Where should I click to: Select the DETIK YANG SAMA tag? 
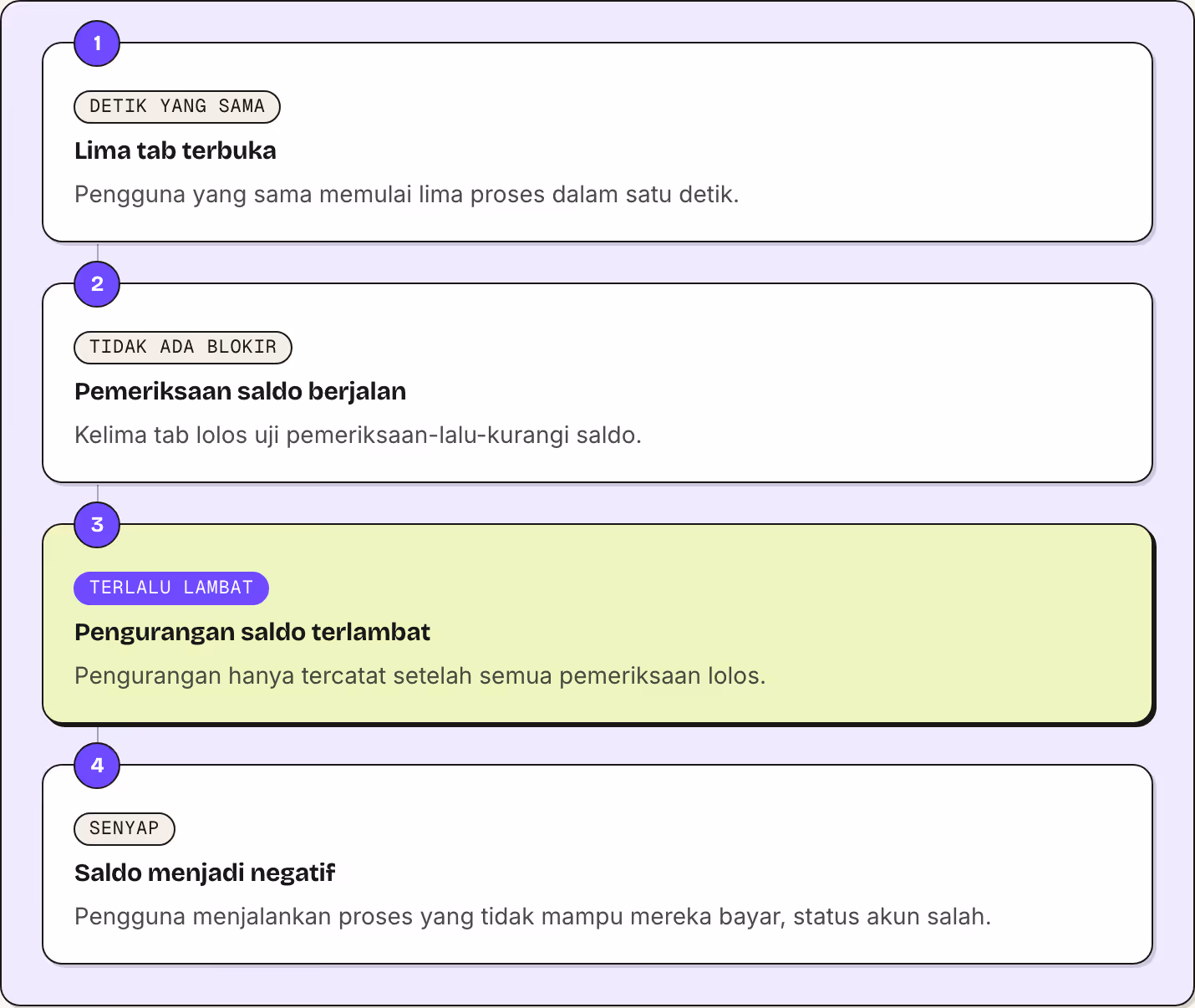pyautogui.click(x=177, y=107)
